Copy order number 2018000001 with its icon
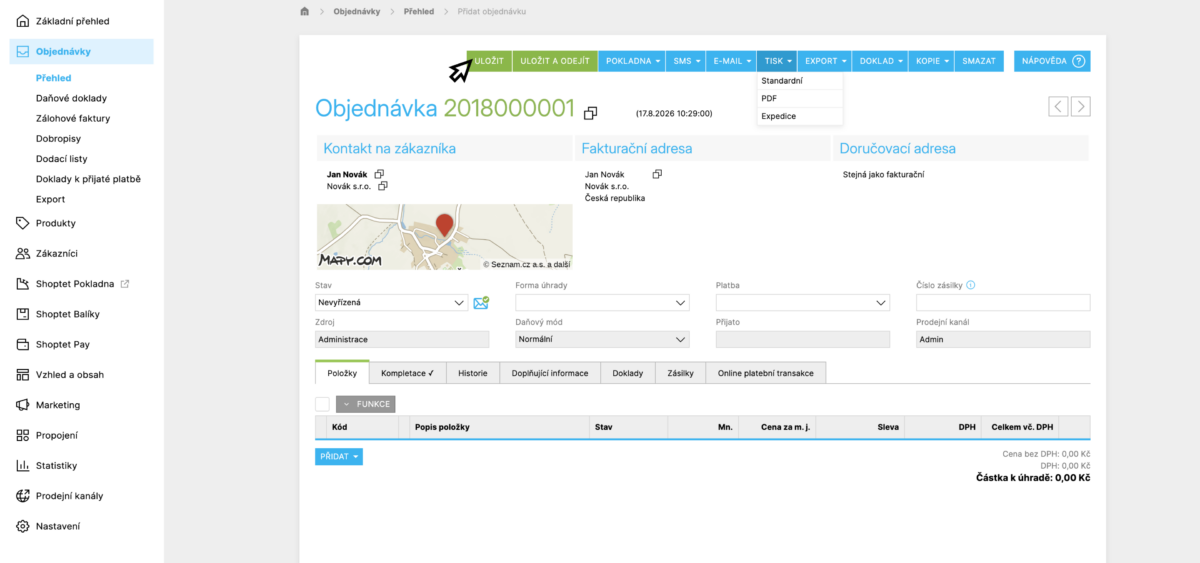Viewport: 1200px width, 563px height. 591,113
